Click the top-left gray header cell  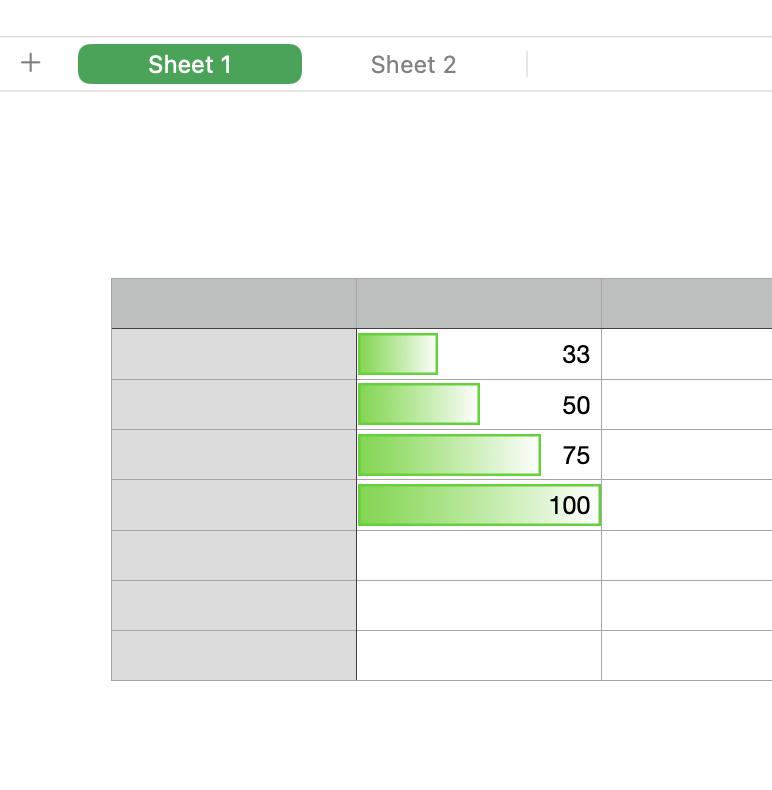pos(233,303)
